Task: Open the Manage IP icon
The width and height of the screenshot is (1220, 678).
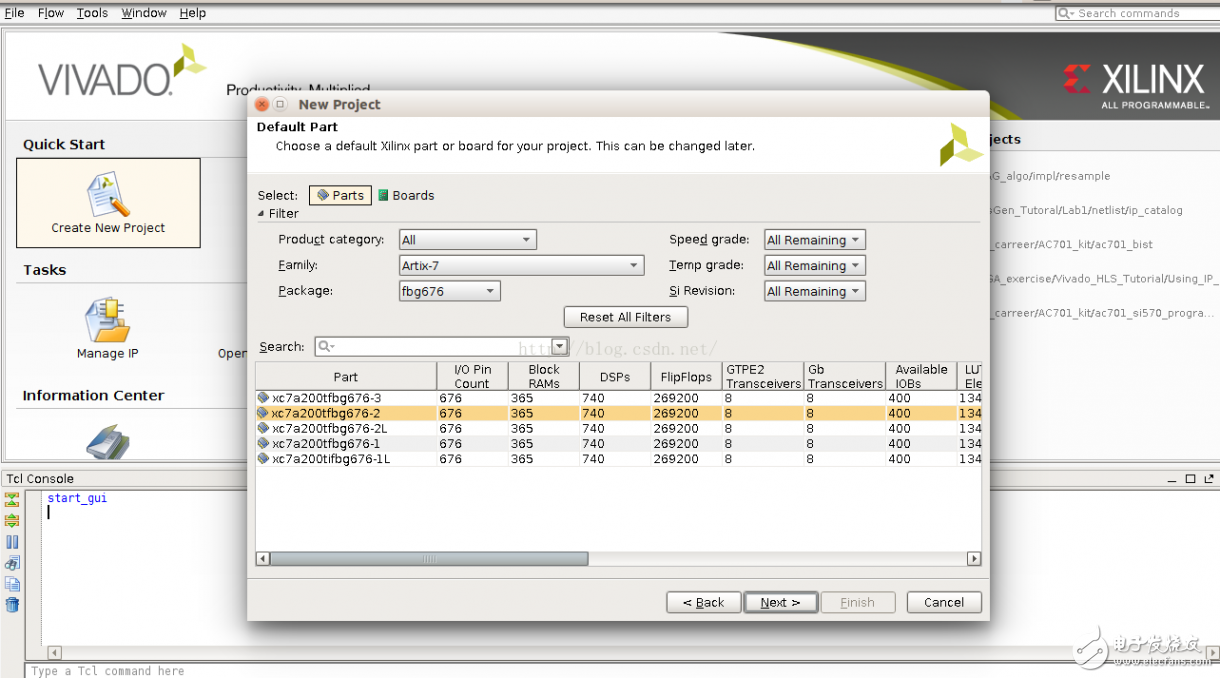Action: click(x=107, y=320)
